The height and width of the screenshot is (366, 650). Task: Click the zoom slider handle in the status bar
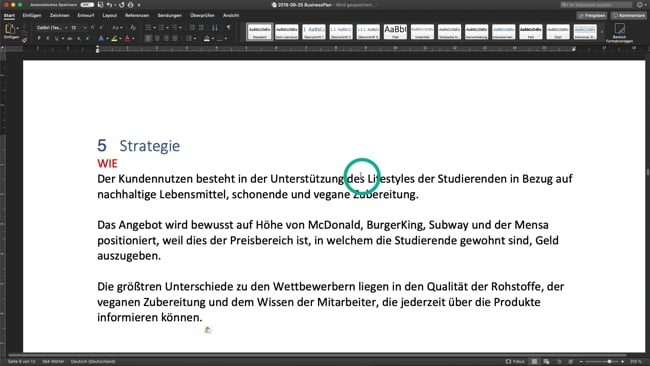pyautogui.click(x=609, y=361)
